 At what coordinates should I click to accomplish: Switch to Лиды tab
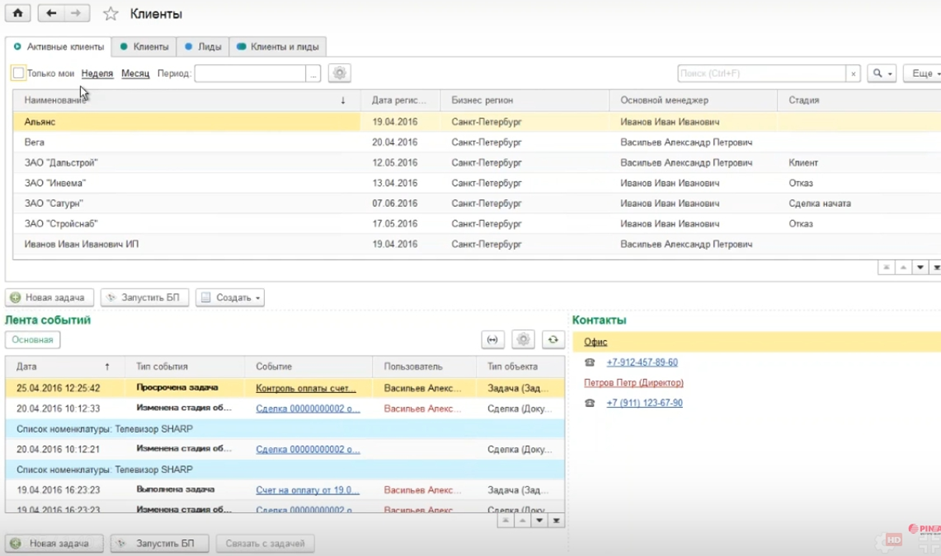pyautogui.click(x=203, y=46)
